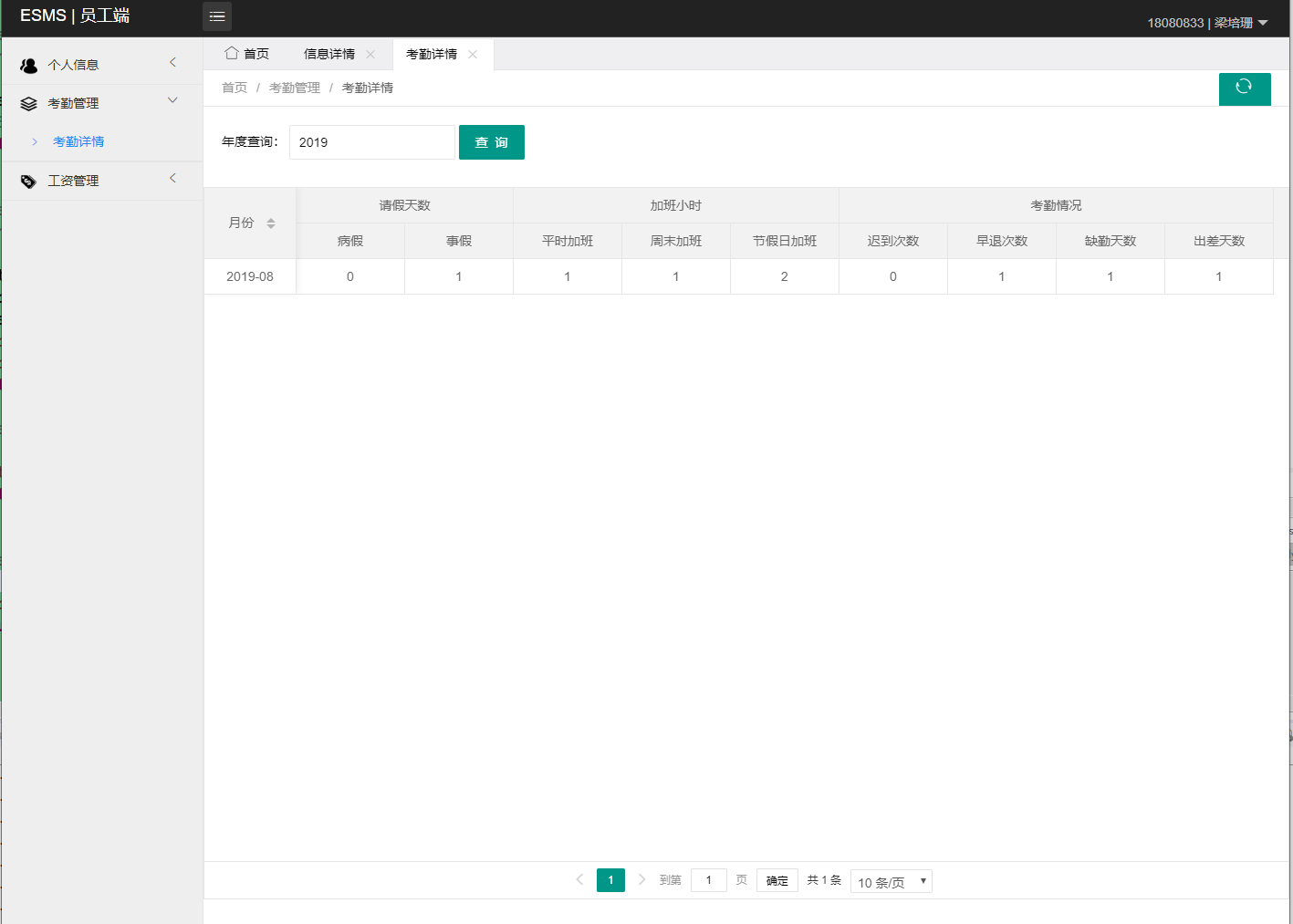The height and width of the screenshot is (924, 1293).
Task: Click the 查询 search button
Action: (x=492, y=142)
